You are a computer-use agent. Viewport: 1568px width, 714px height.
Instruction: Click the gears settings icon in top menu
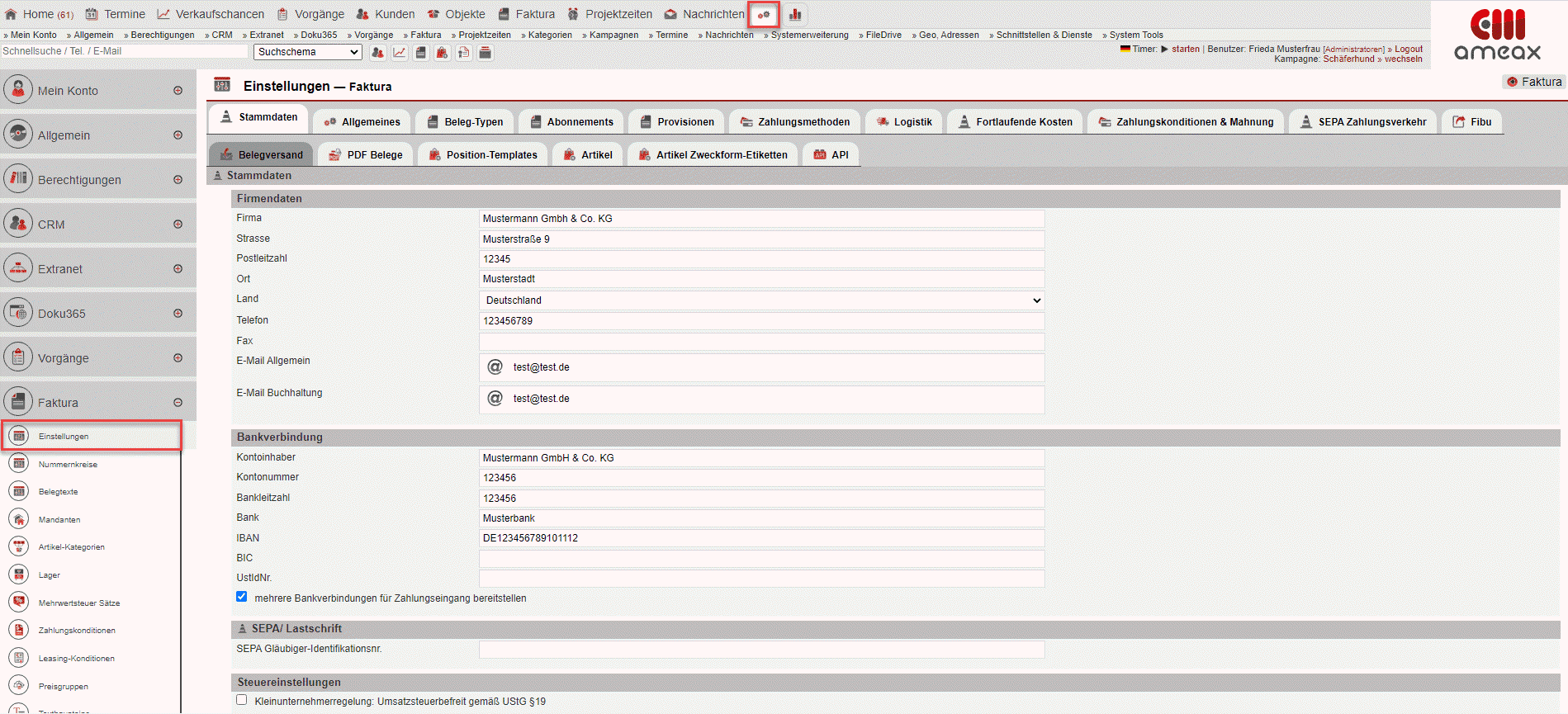coord(764,14)
